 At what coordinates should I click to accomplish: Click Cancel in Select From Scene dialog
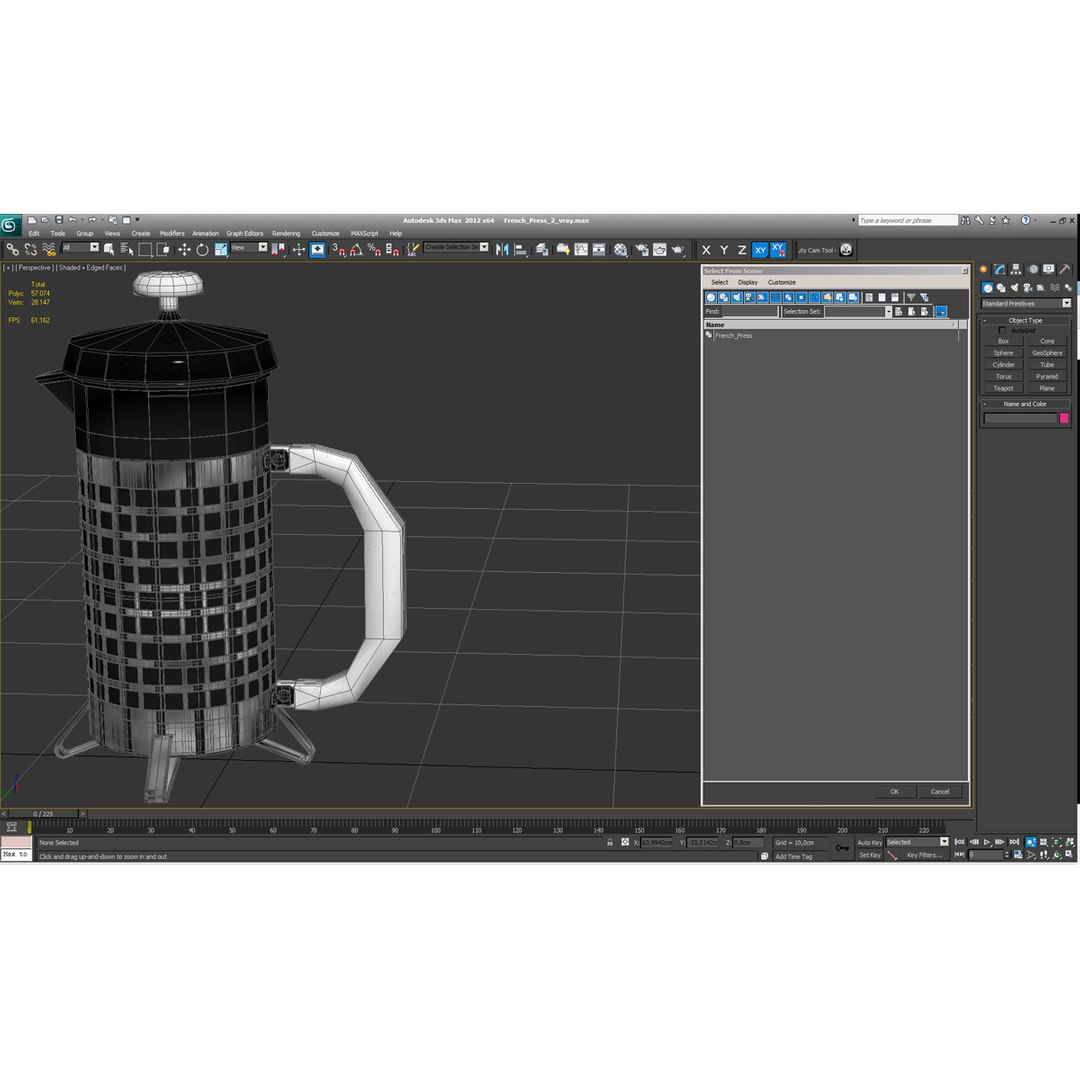[940, 792]
